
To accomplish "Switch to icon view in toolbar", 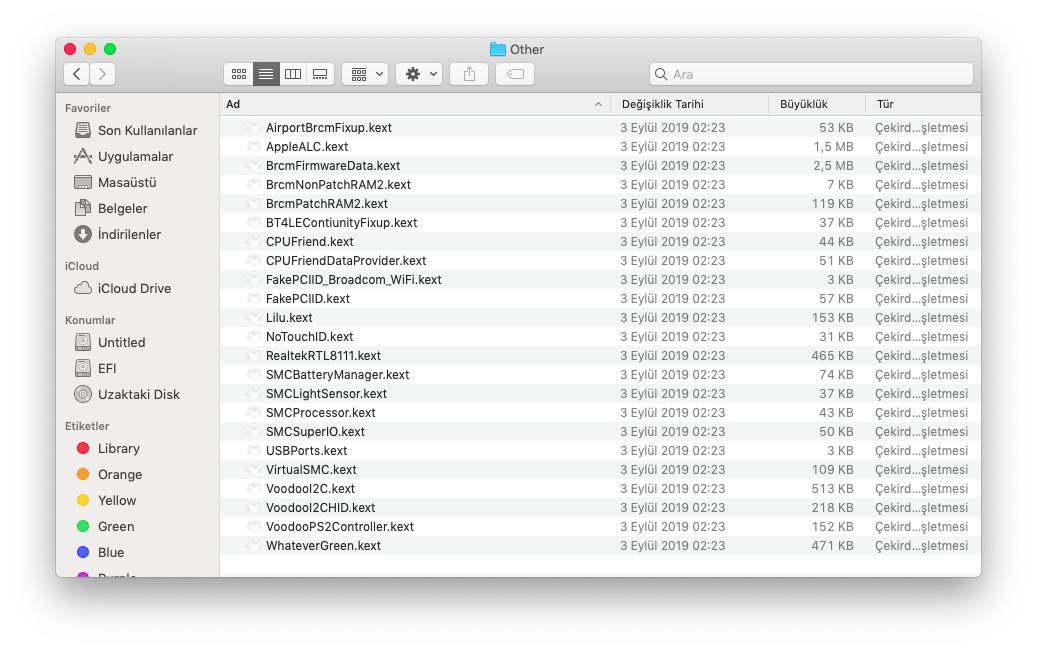I will tap(239, 74).
